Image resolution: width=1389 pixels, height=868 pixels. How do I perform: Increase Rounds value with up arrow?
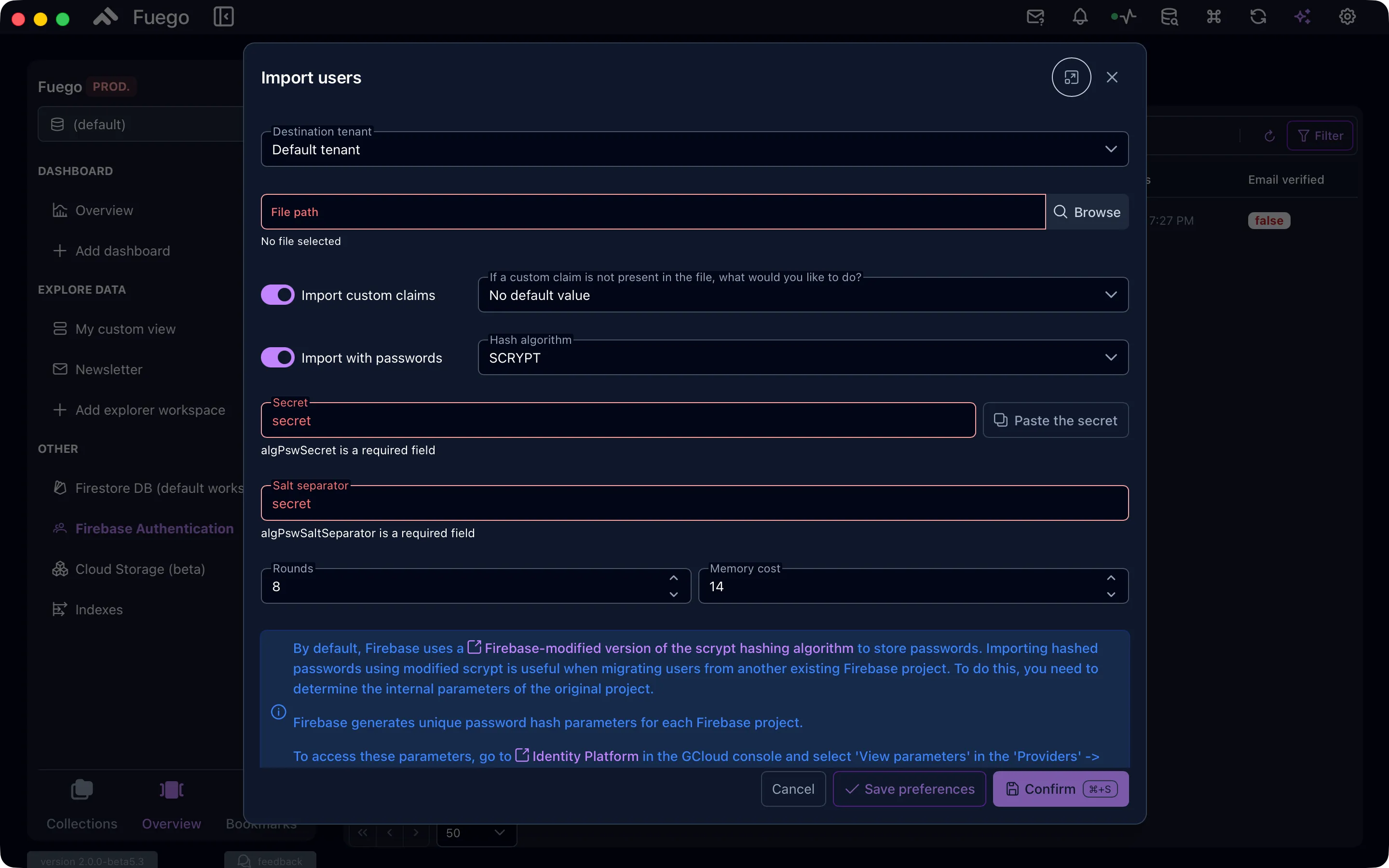673,578
